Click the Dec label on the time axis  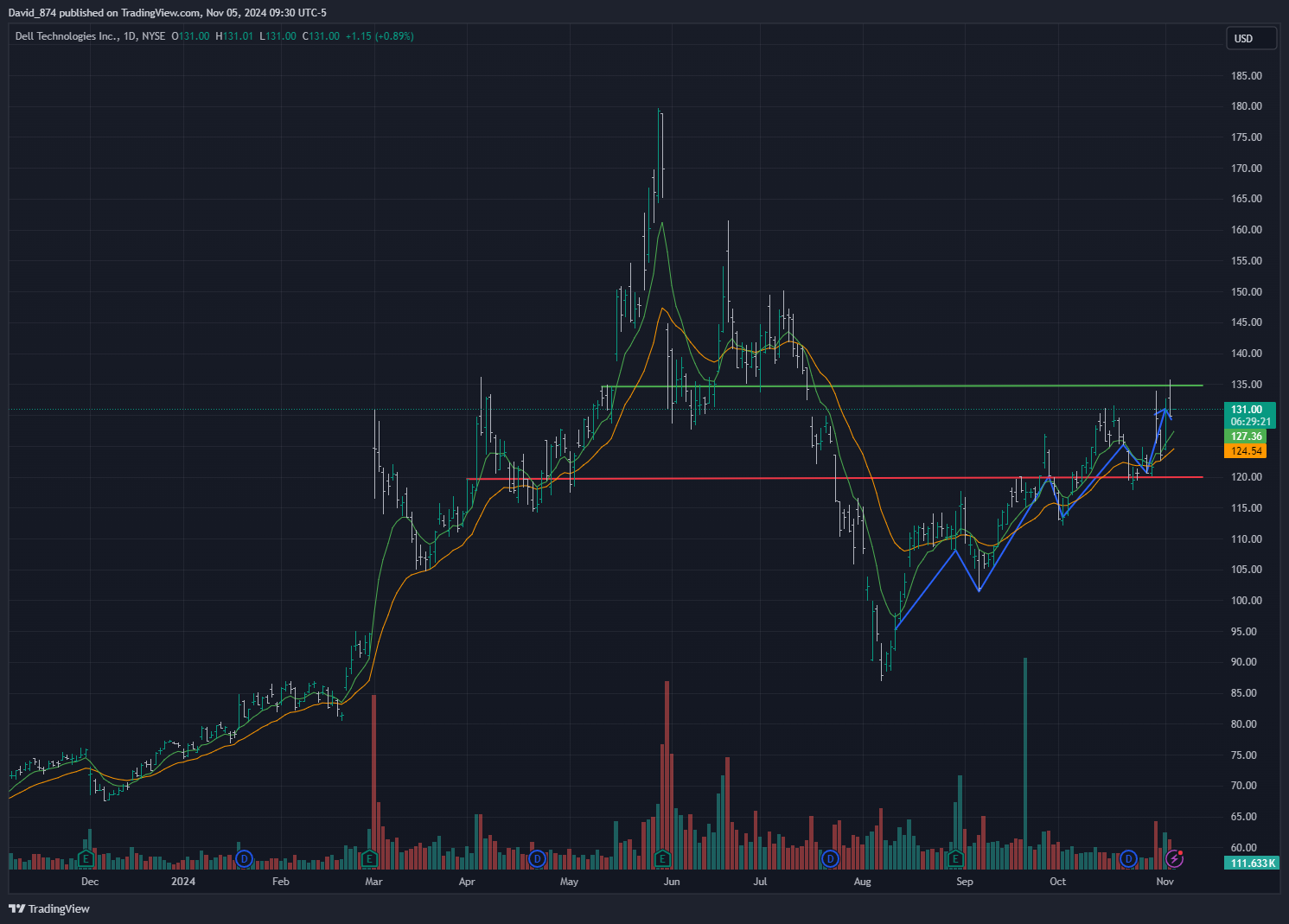coord(90,882)
